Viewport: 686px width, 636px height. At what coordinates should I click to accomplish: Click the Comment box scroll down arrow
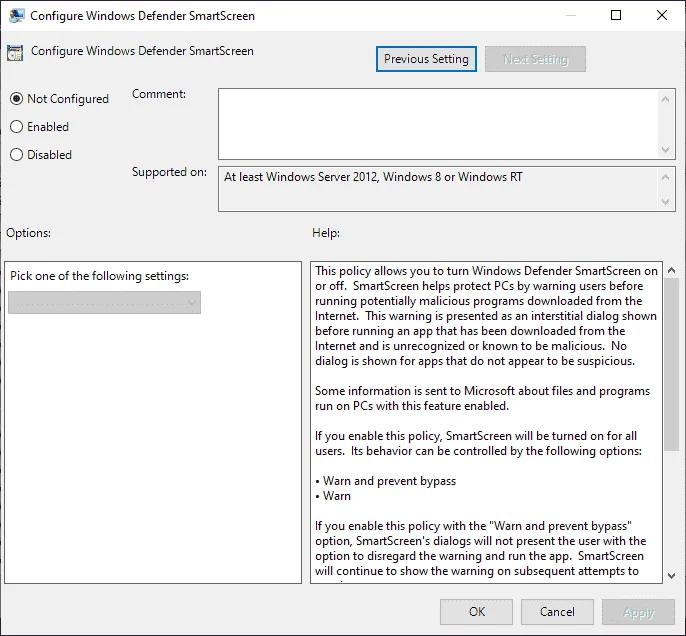(665, 150)
